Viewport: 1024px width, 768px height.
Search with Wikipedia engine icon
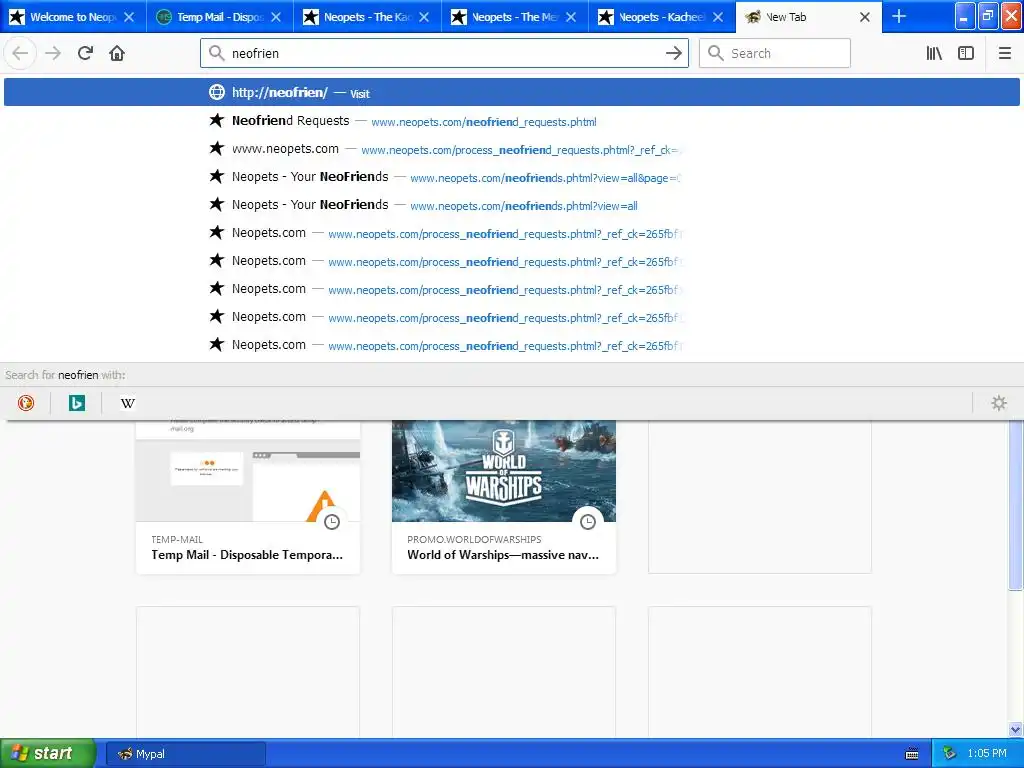point(128,403)
